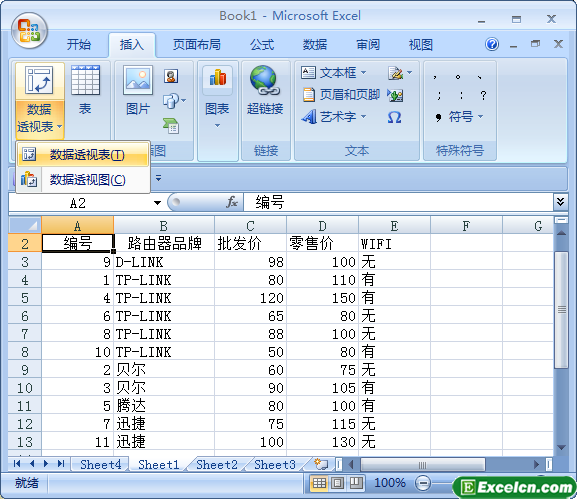Screen dimensions: 577x499
Task: Open the Text Box (文本框) dropdown arrow
Action: pyautogui.click(x=363, y=72)
